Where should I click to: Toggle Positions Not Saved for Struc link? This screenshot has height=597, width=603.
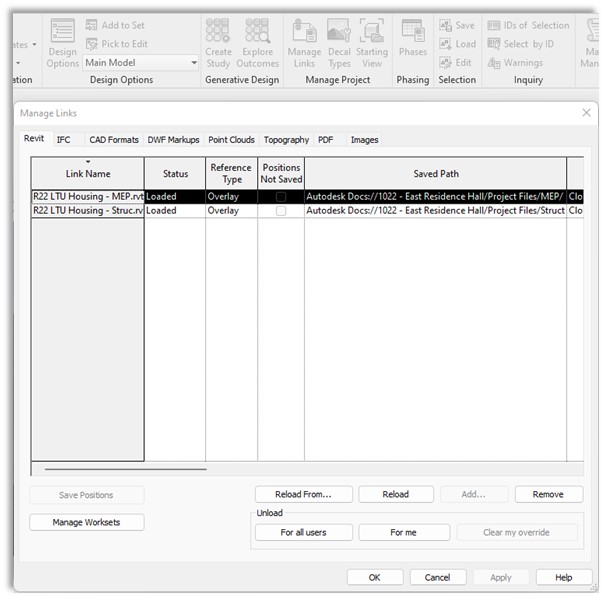[281, 211]
